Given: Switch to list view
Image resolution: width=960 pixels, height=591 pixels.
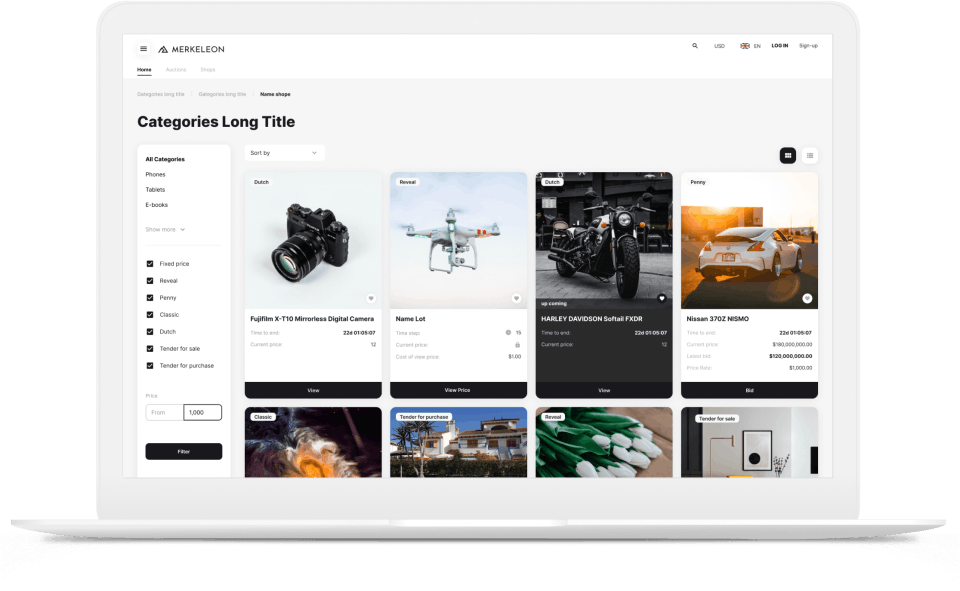Looking at the screenshot, I should pyautogui.click(x=810, y=156).
